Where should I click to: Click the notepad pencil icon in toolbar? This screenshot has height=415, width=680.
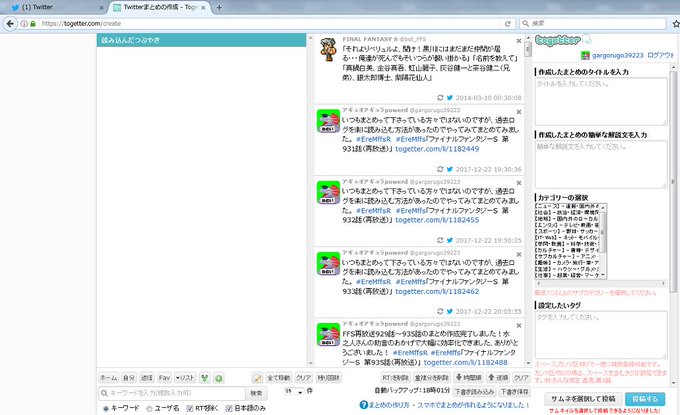click(x=257, y=378)
